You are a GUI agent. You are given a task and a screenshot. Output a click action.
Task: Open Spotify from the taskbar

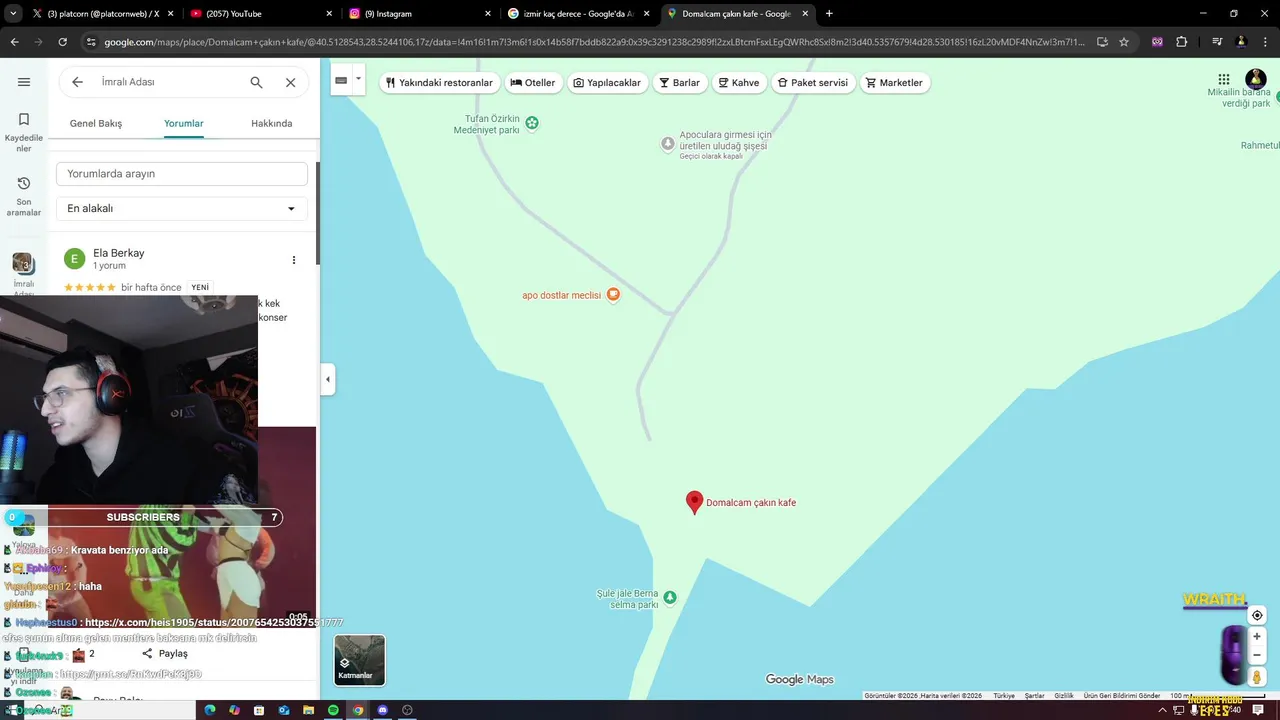(333, 710)
